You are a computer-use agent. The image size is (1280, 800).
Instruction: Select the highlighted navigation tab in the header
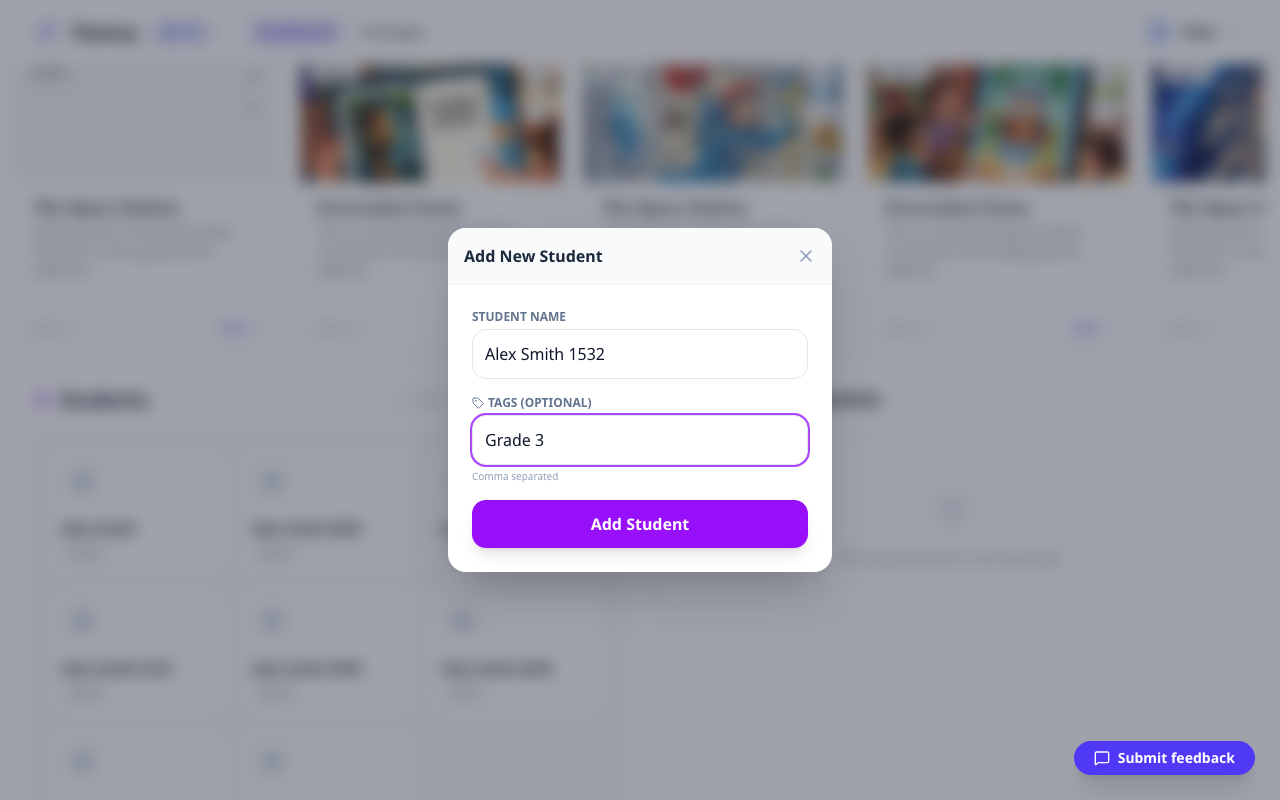pyautogui.click(x=296, y=32)
